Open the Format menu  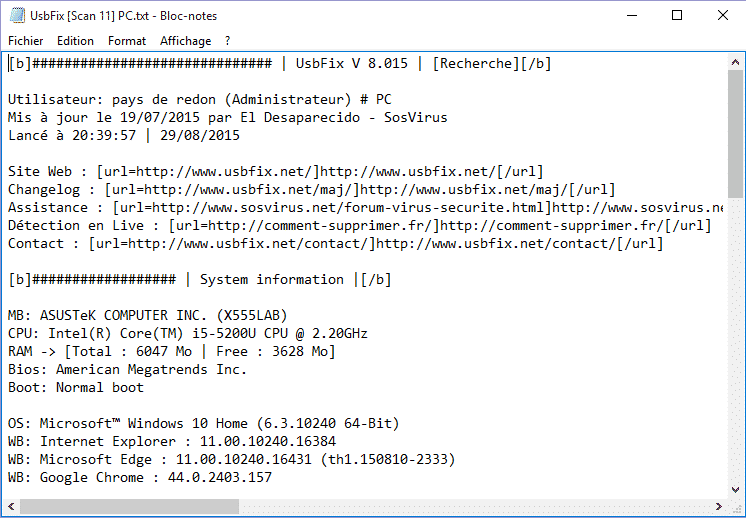point(127,41)
